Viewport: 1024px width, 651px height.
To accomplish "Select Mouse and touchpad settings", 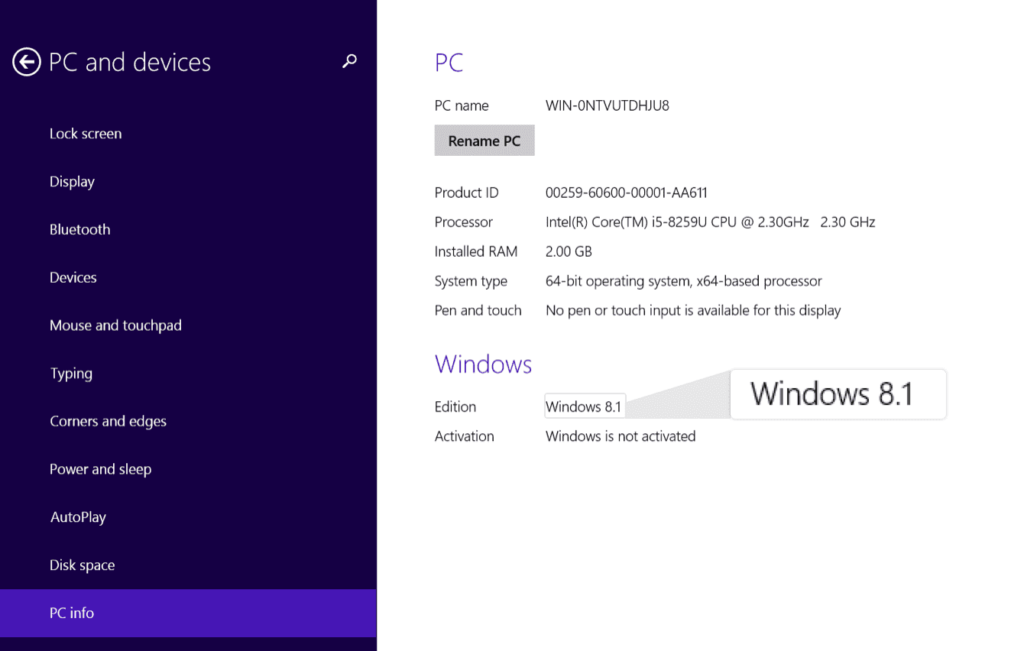I will pyautogui.click(x=115, y=325).
